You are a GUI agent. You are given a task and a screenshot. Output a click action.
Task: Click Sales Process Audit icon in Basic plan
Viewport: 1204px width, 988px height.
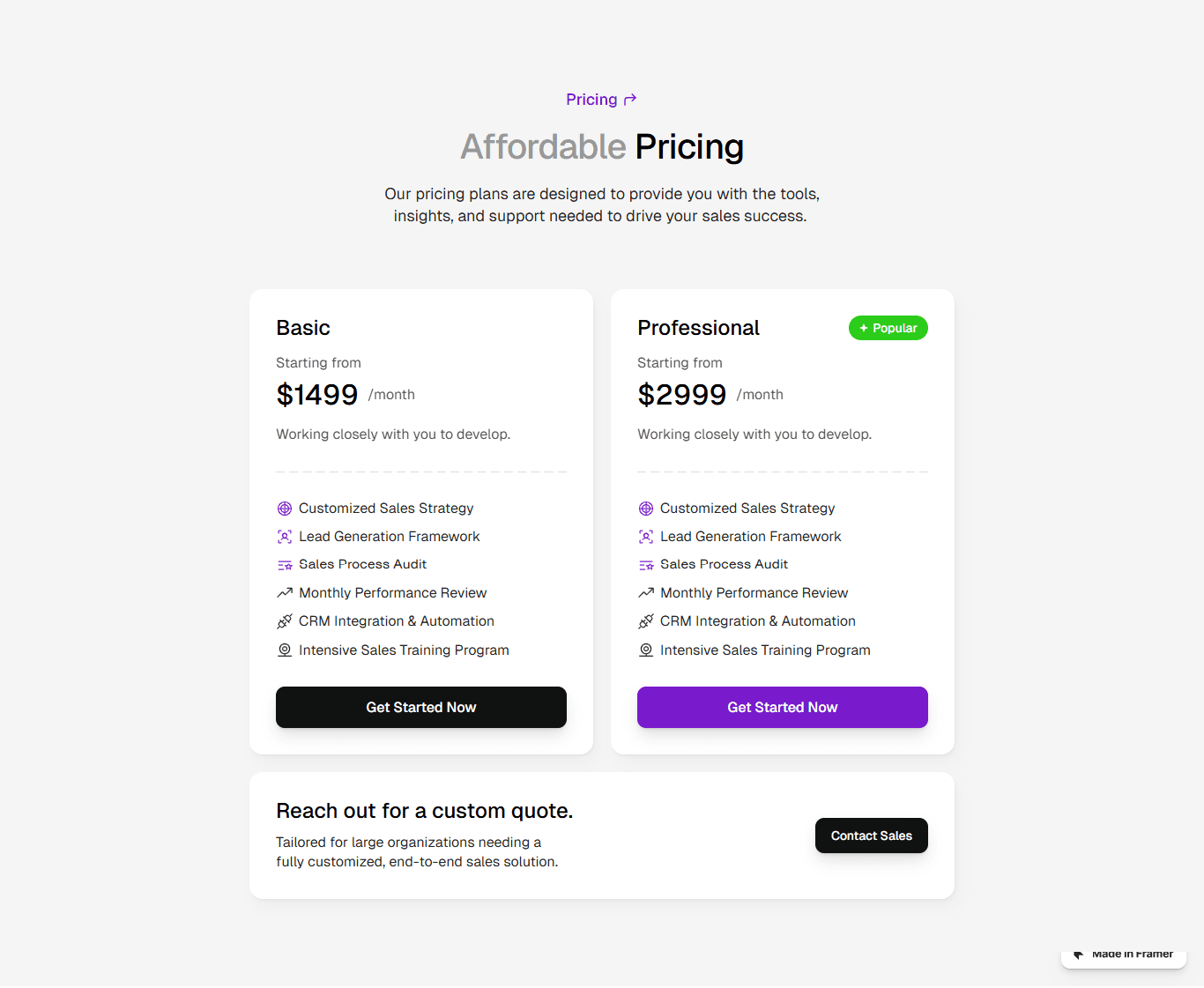[285, 565]
